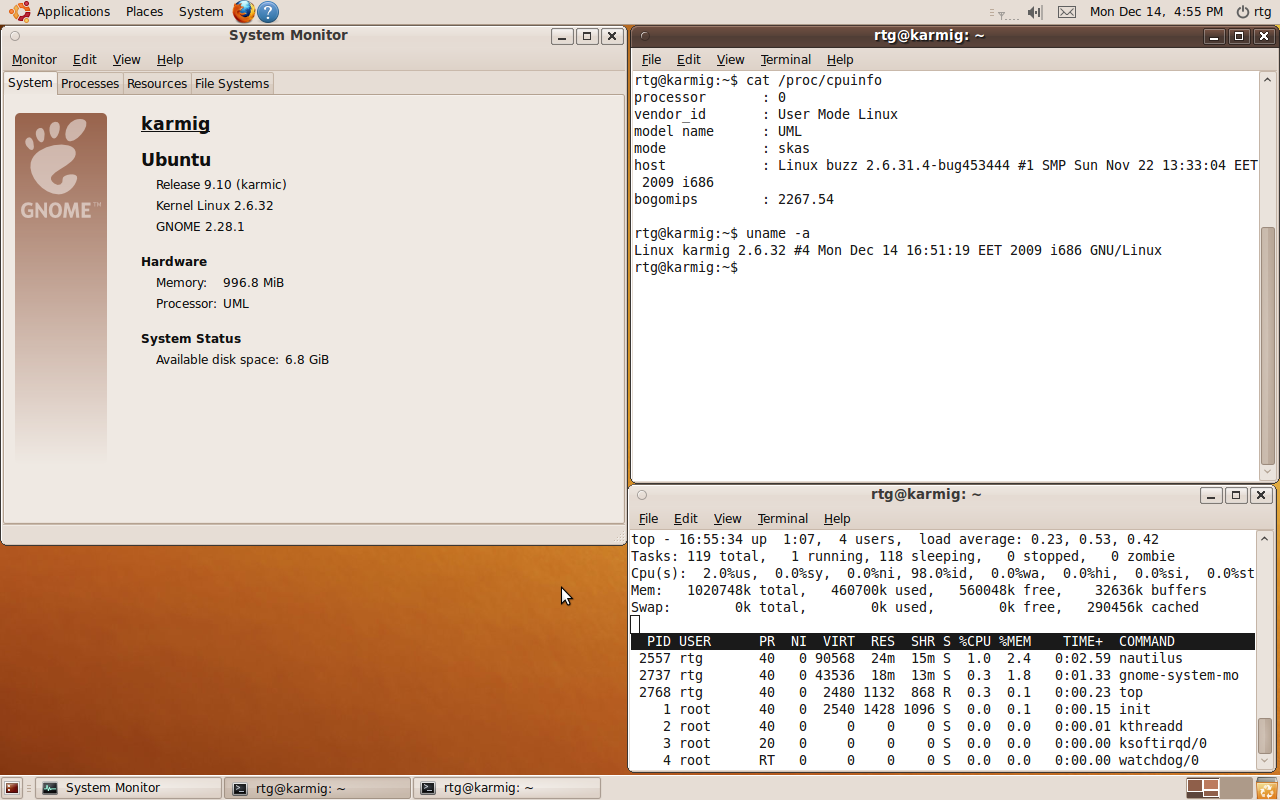Open the blue Help question-mark launcher
The image size is (1280, 800).
pyautogui.click(x=268, y=12)
